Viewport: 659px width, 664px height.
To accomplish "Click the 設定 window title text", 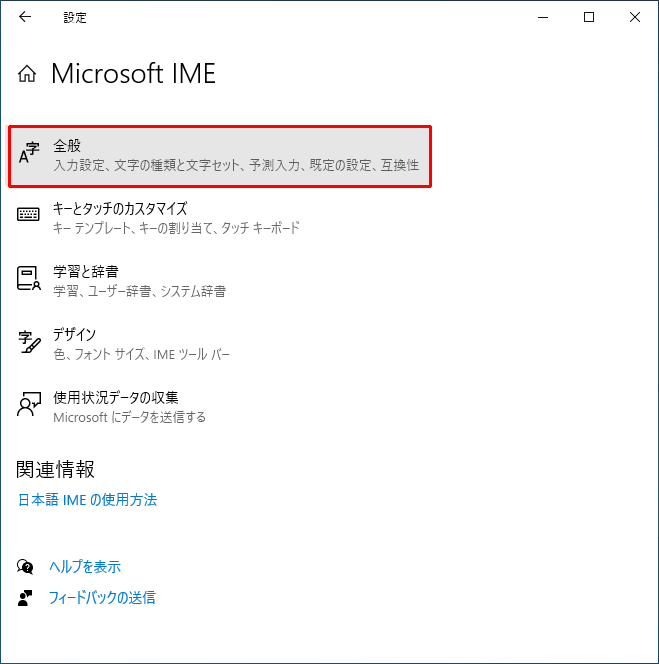I will pos(75,17).
